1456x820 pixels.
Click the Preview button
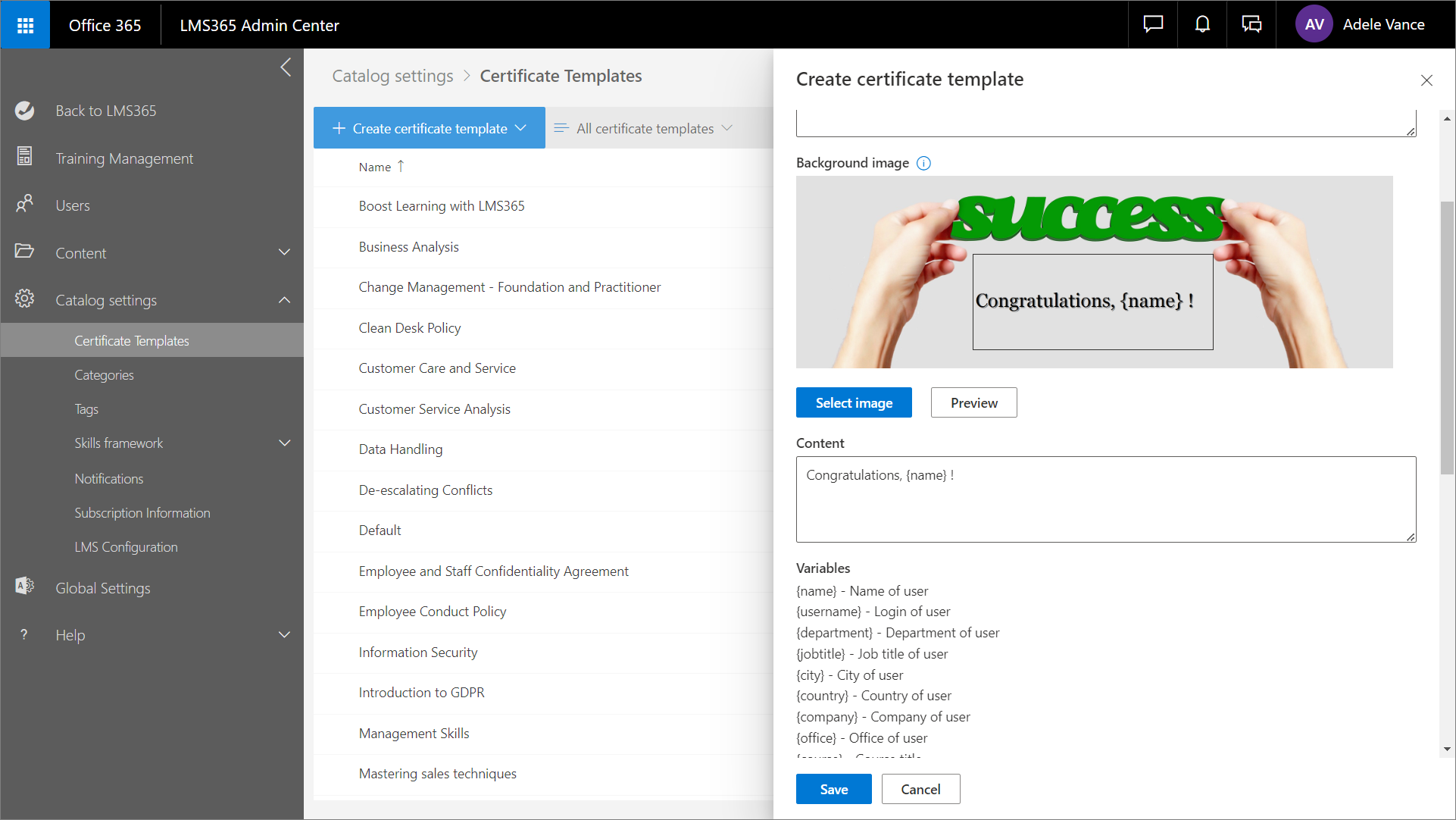[973, 403]
